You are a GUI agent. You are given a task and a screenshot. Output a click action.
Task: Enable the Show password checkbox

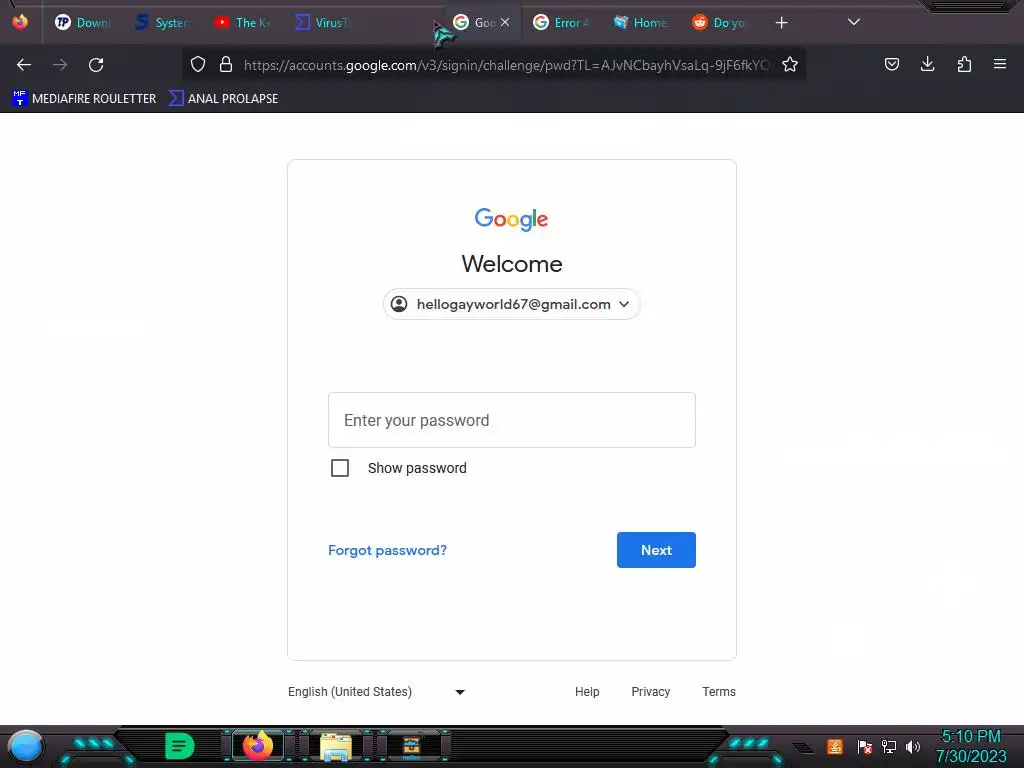tap(340, 468)
